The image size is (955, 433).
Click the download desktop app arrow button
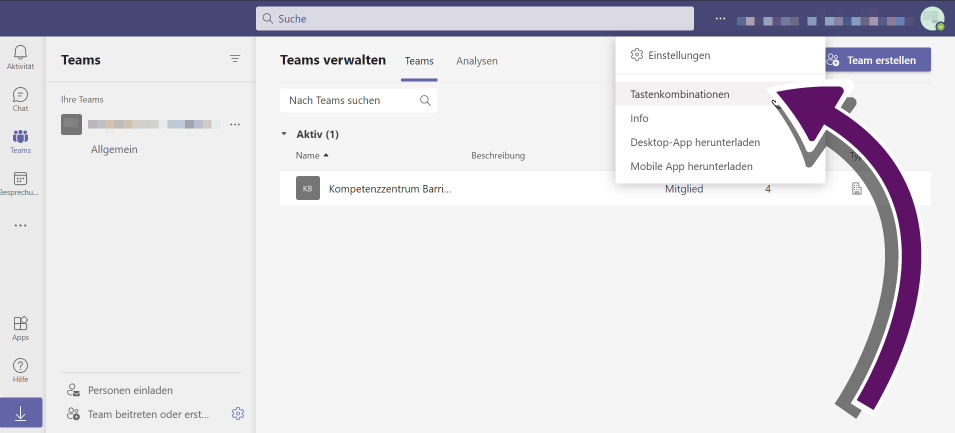21,413
